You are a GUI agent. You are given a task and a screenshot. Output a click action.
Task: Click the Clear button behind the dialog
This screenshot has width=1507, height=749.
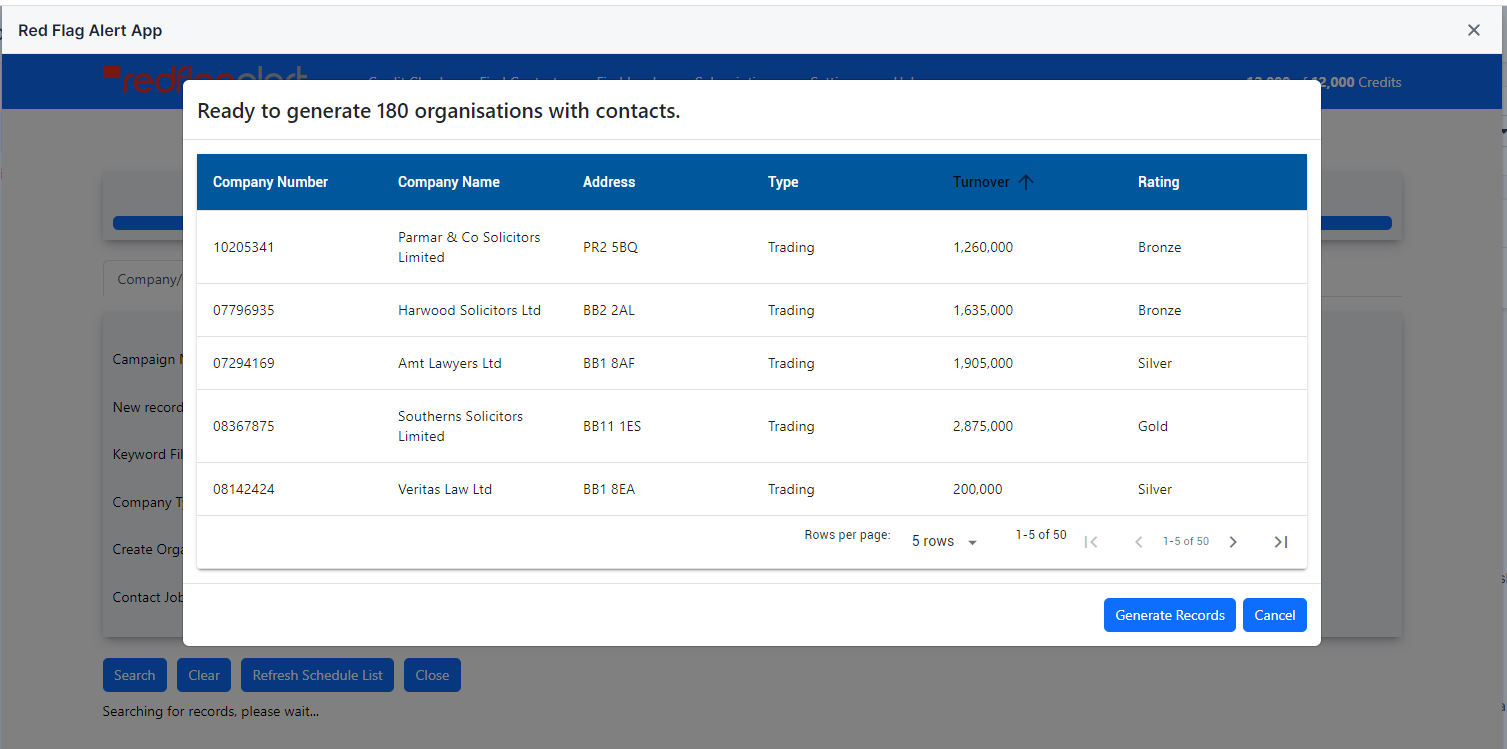click(204, 675)
